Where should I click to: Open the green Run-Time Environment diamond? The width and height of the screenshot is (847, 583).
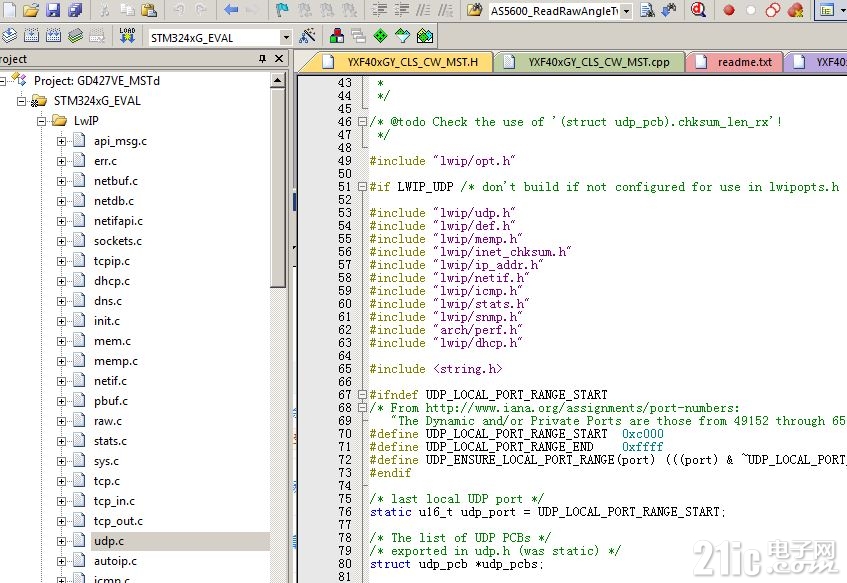(x=380, y=36)
